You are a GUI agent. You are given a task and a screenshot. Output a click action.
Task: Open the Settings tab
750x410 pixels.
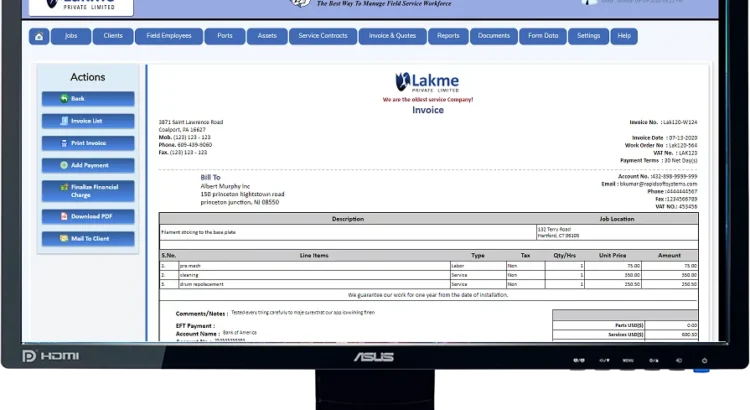click(x=588, y=36)
